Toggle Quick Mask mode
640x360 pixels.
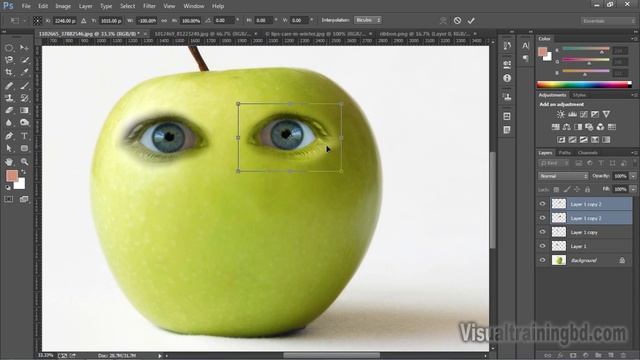[9, 199]
